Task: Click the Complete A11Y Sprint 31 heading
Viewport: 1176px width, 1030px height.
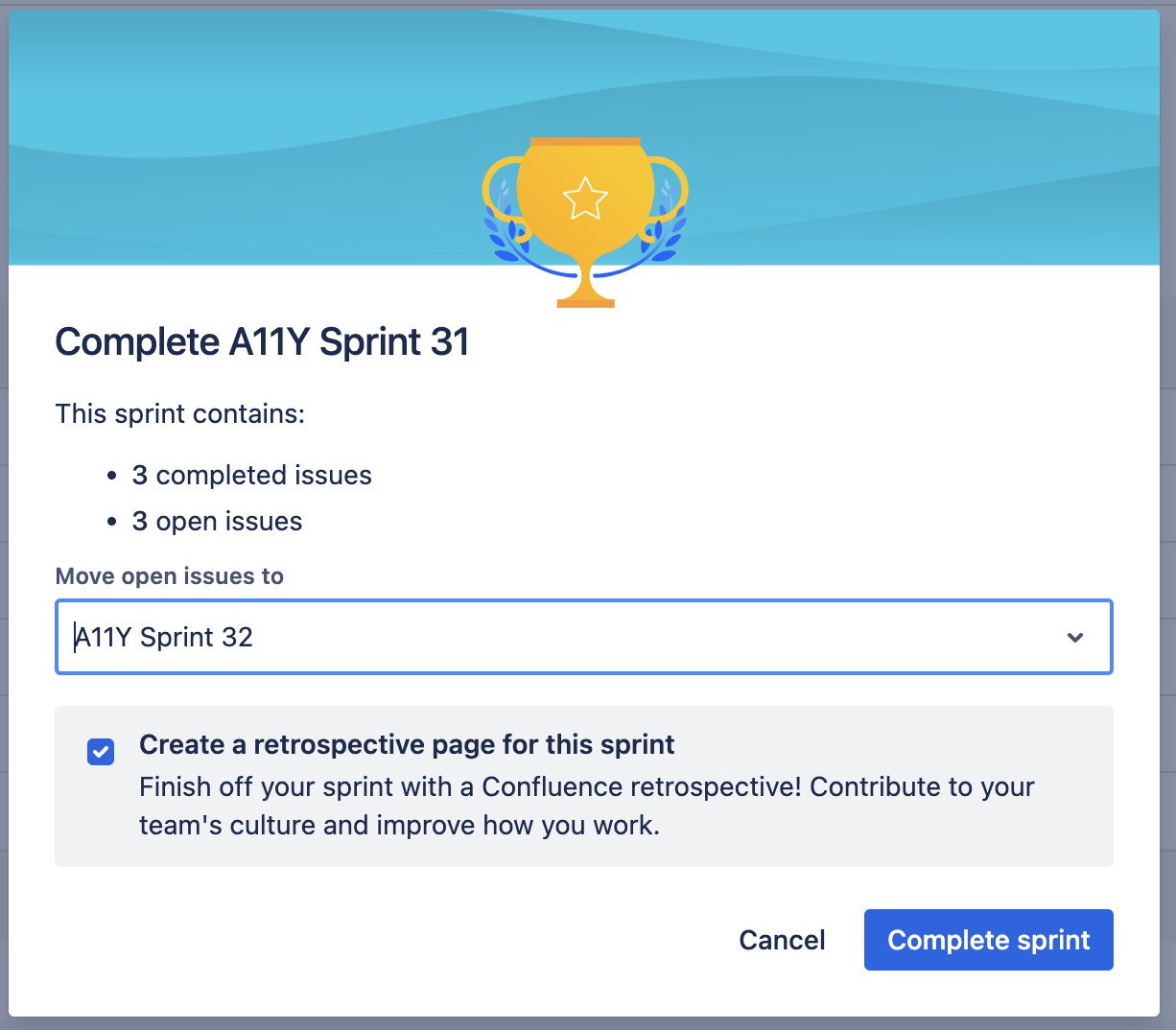Action: coord(262,341)
